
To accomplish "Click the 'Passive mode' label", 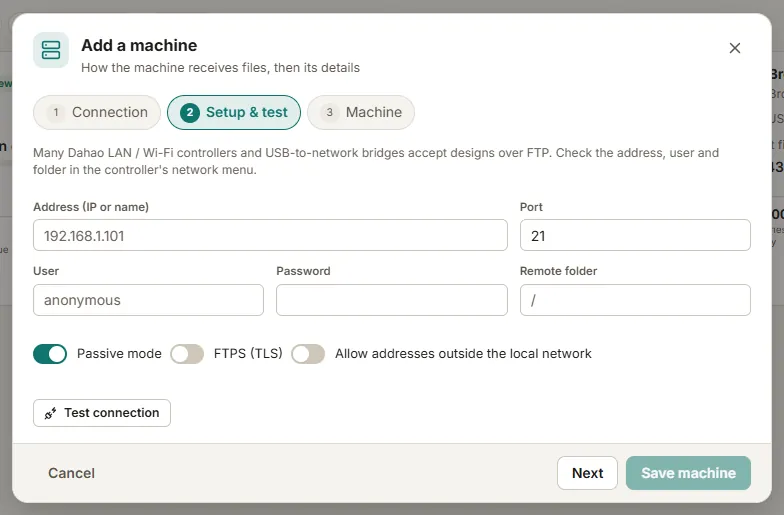I will pos(120,354).
